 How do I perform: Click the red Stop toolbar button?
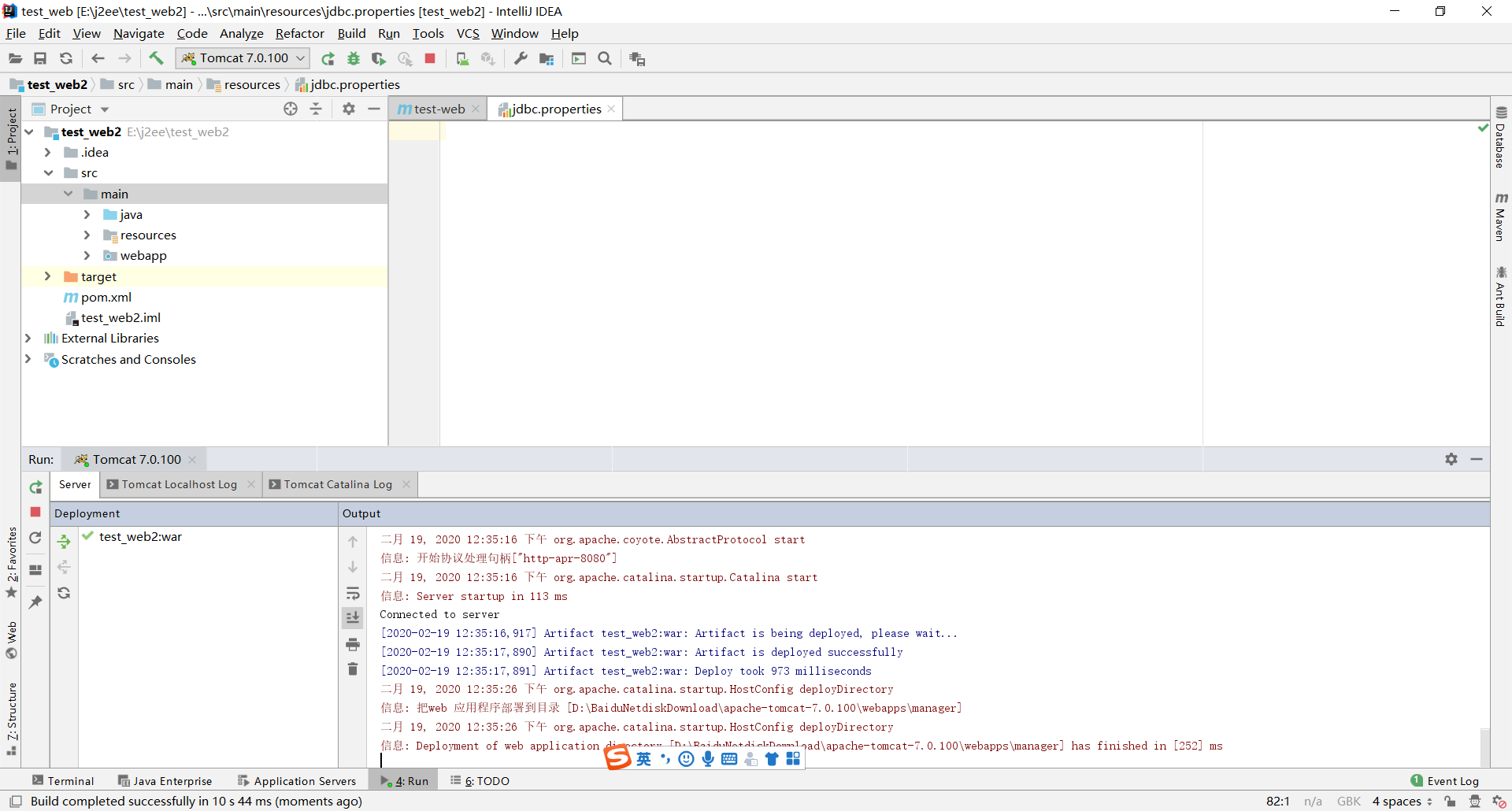(430, 58)
